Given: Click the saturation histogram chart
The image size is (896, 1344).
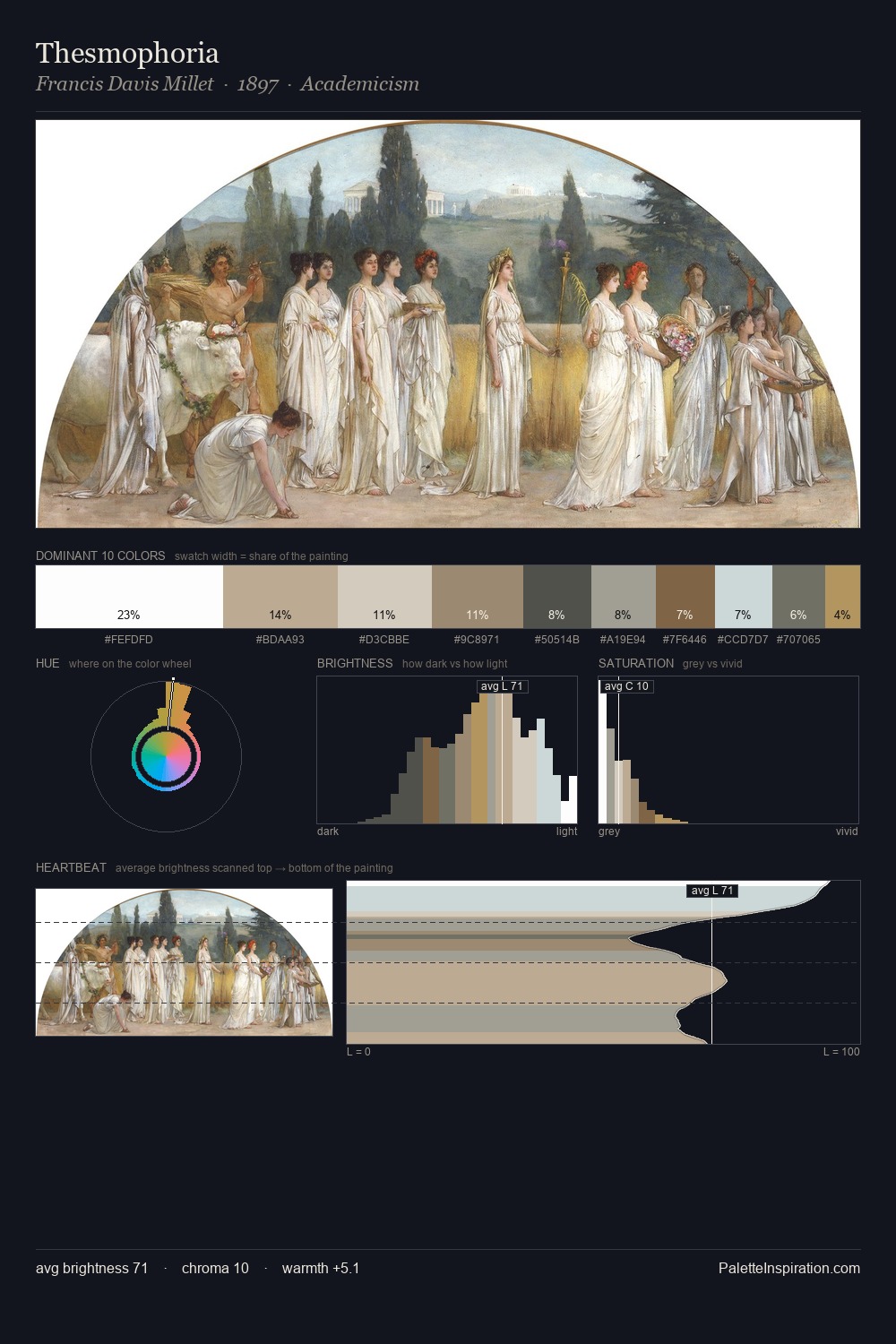Looking at the screenshot, I should point(728,750).
